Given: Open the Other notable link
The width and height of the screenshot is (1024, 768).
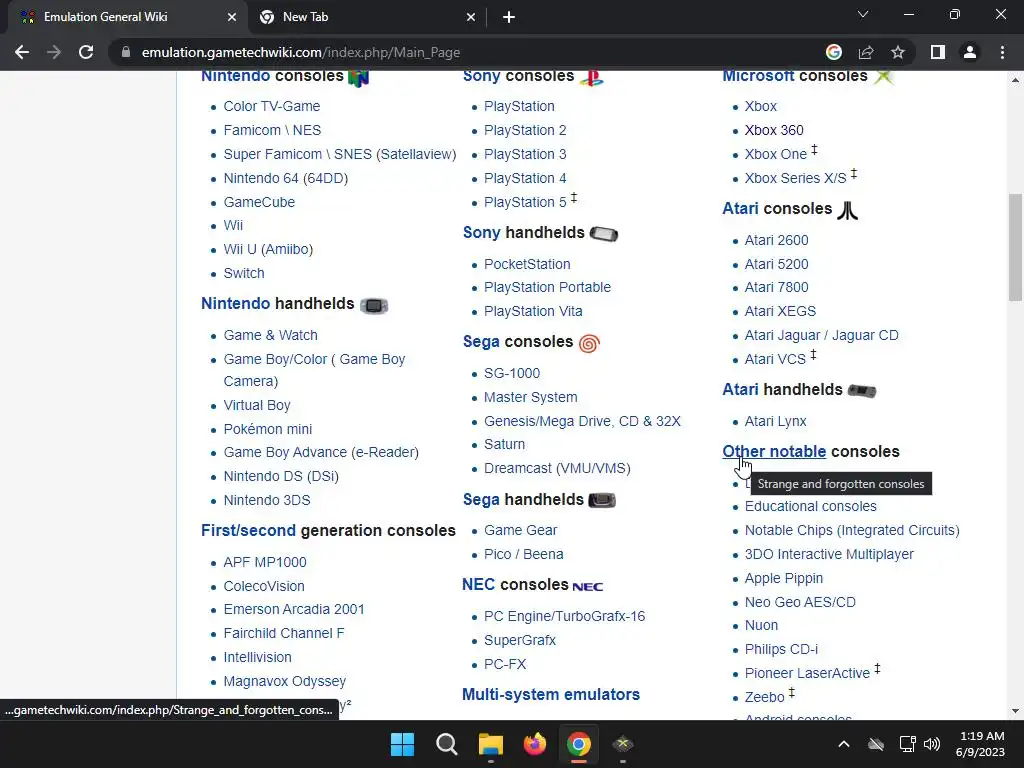Looking at the screenshot, I should pyautogui.click(x=774, y=451).
